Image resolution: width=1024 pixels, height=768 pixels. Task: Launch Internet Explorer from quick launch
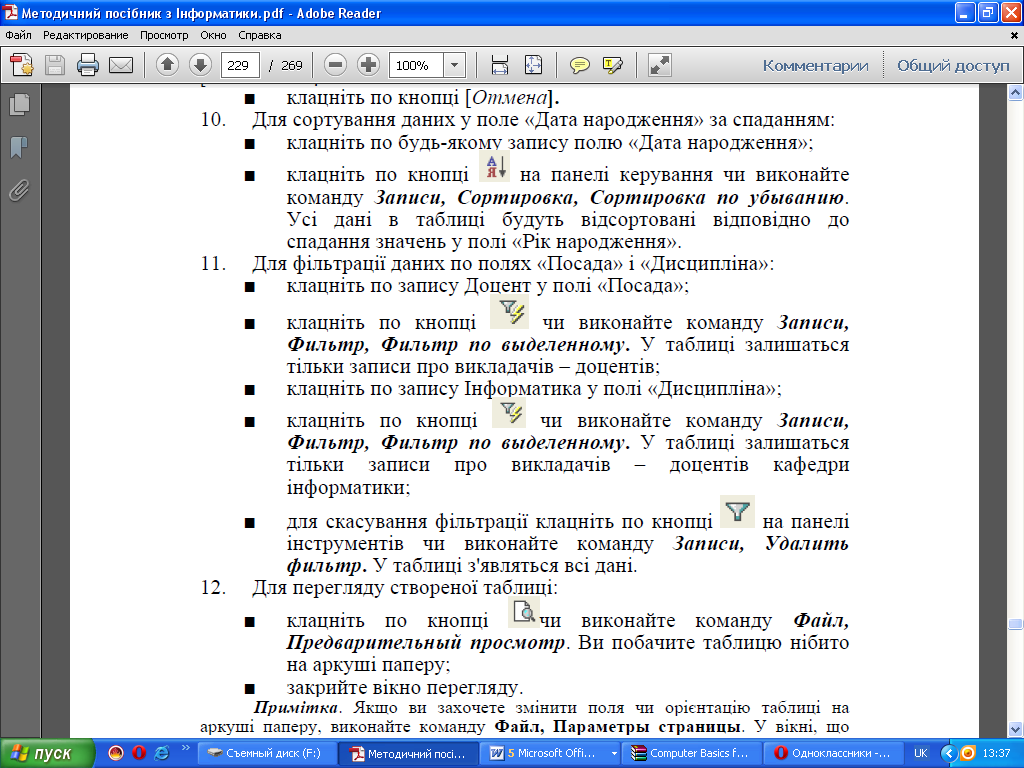click(x=162, y=753)
